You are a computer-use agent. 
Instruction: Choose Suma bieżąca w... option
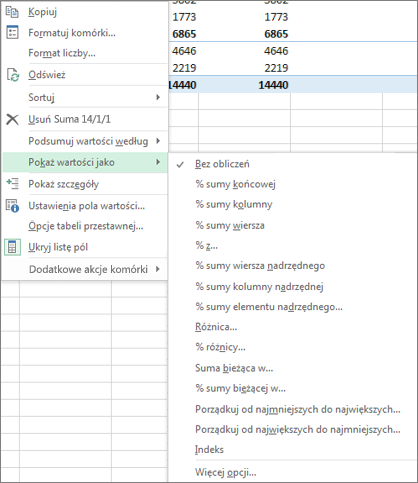[234, 368]
